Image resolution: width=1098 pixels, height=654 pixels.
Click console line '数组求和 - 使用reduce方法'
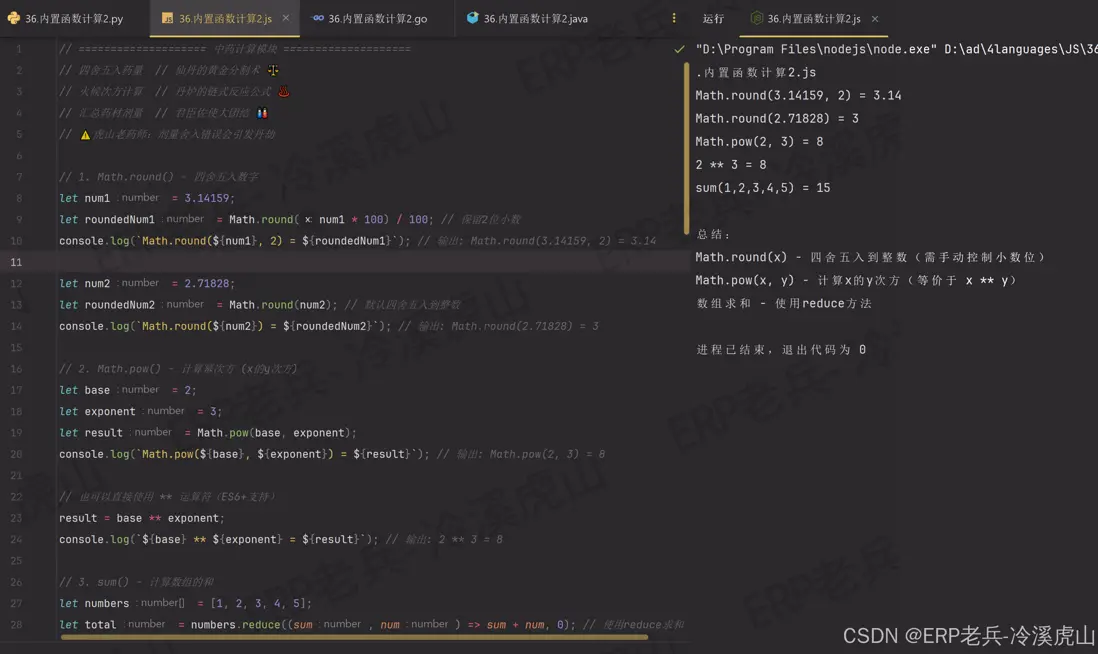point(784,303)
